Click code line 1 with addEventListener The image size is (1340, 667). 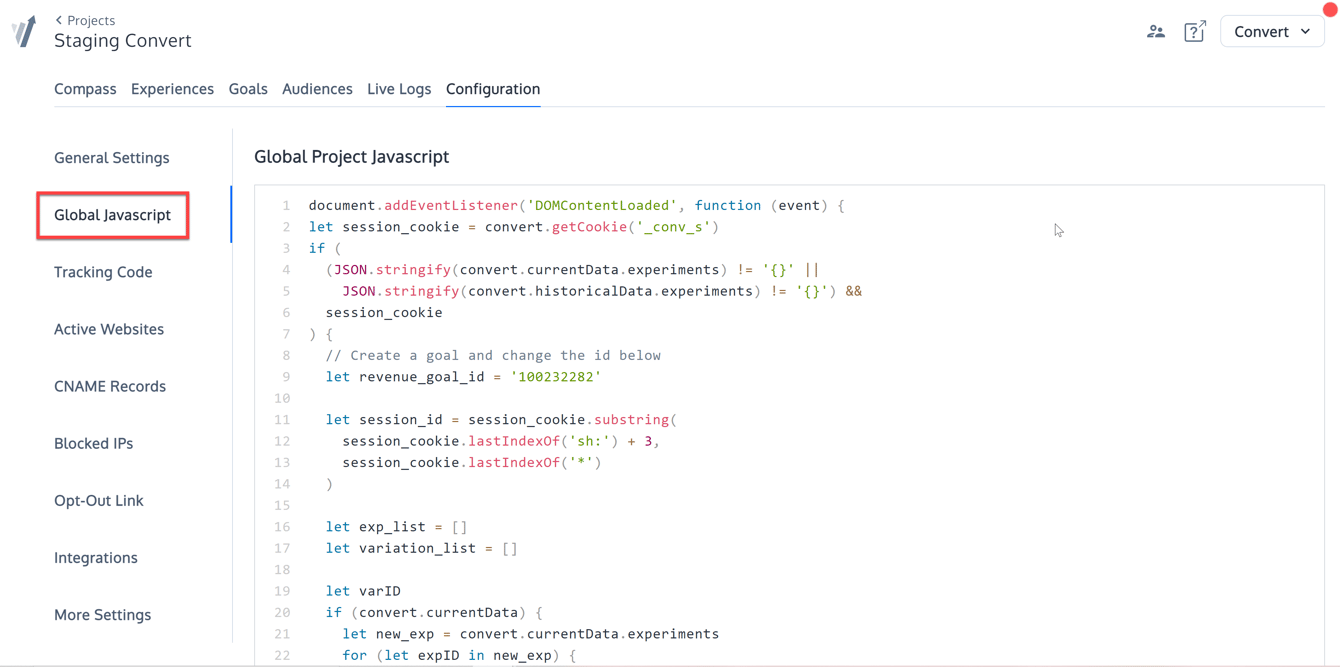point(576,205)
